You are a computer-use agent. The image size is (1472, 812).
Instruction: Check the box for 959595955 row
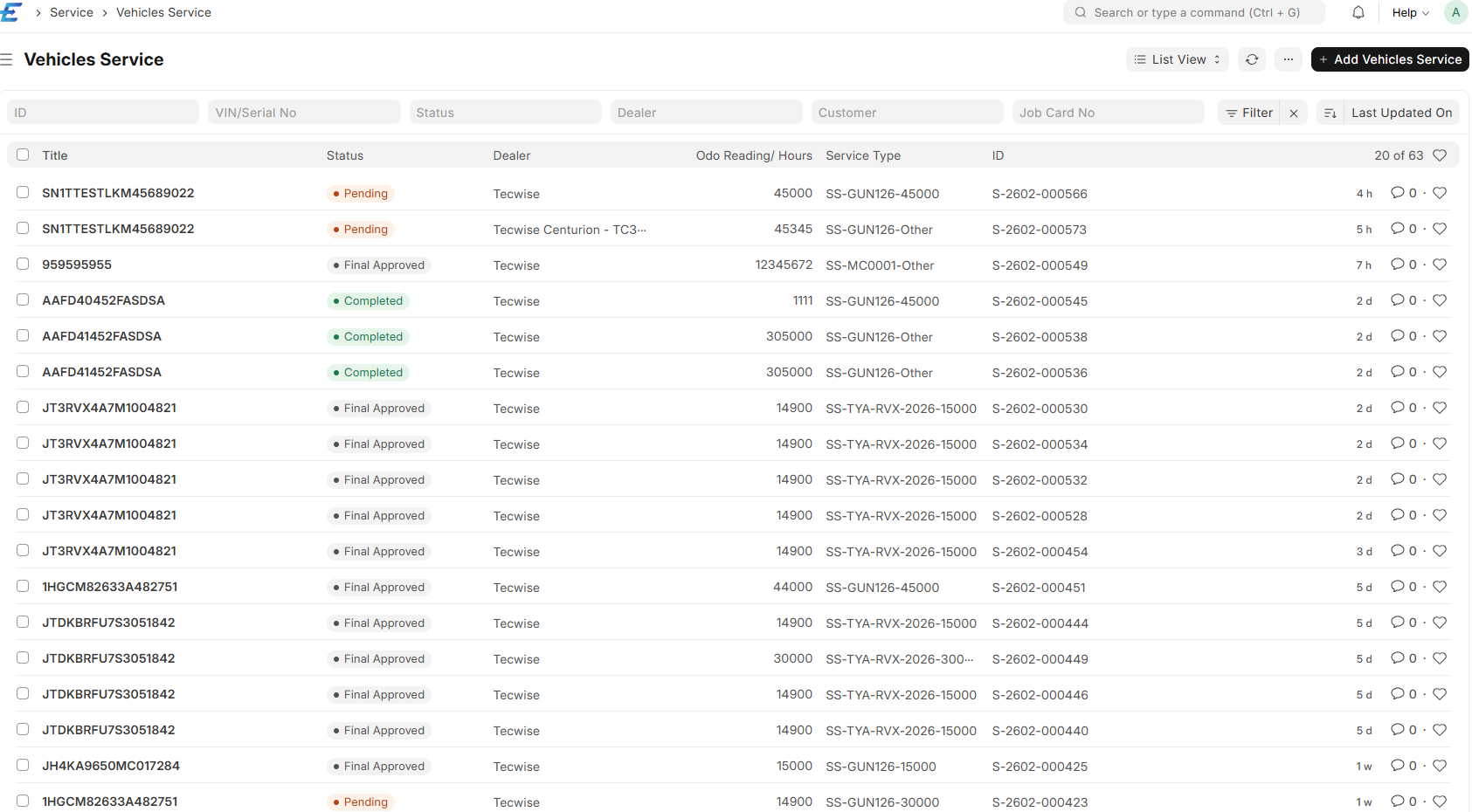pyautogui.click(x=23, y=265)
